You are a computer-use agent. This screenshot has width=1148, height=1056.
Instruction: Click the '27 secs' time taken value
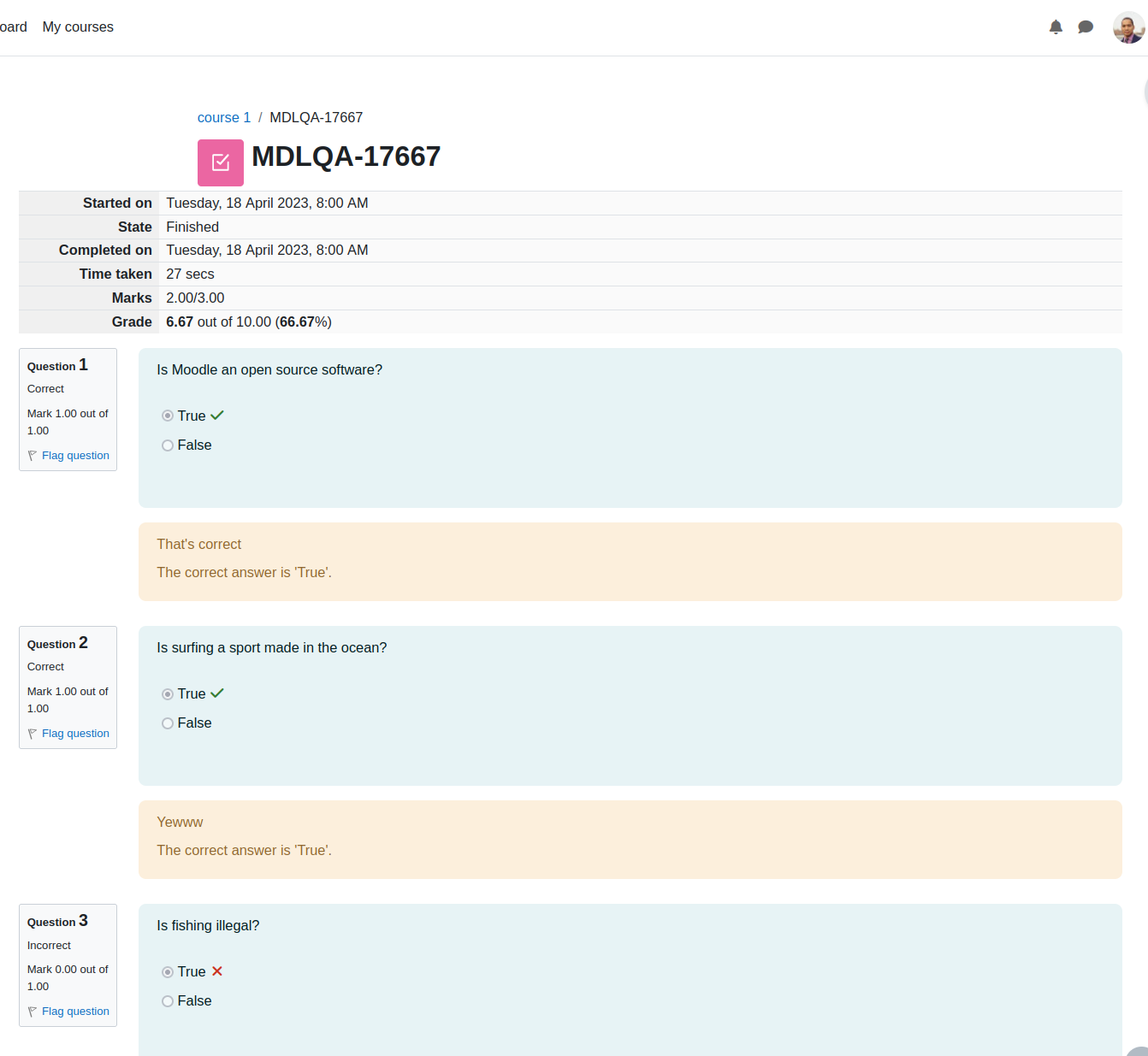(190, 274)
